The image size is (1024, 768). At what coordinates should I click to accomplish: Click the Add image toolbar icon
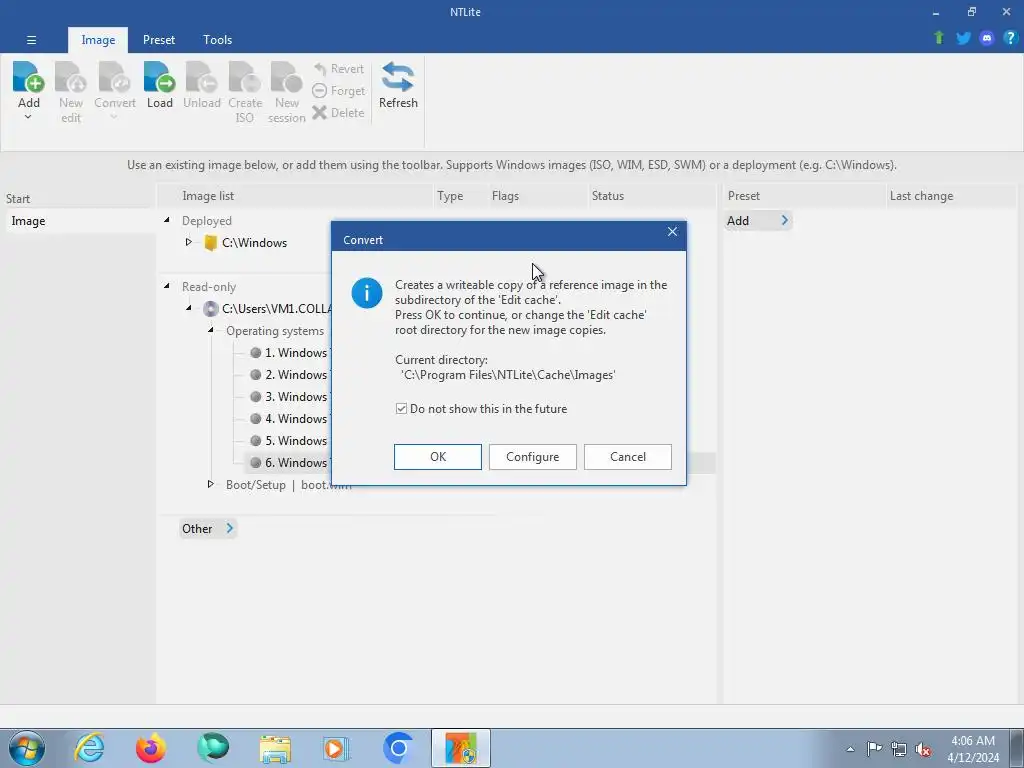[29, 77]
